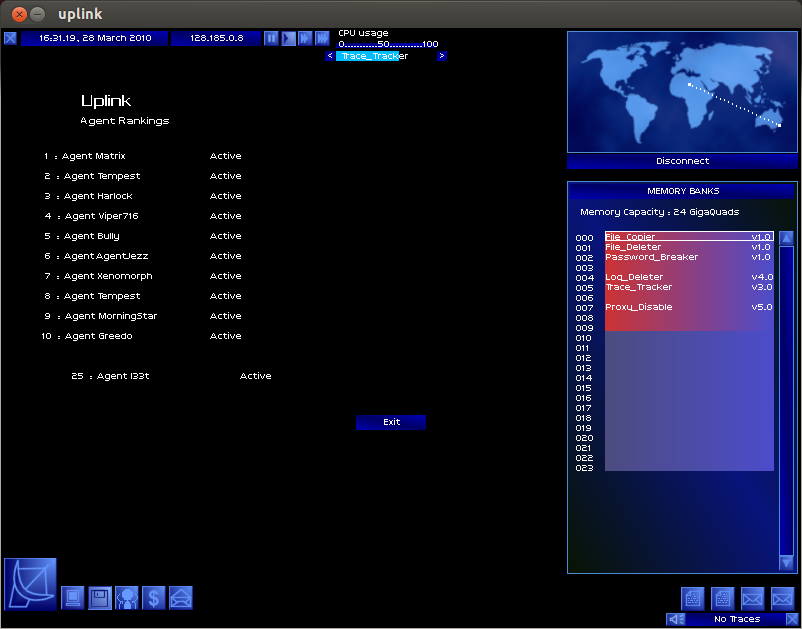Pause the game speed
This screenshot has width=802, height=629.
coord(271,38)
